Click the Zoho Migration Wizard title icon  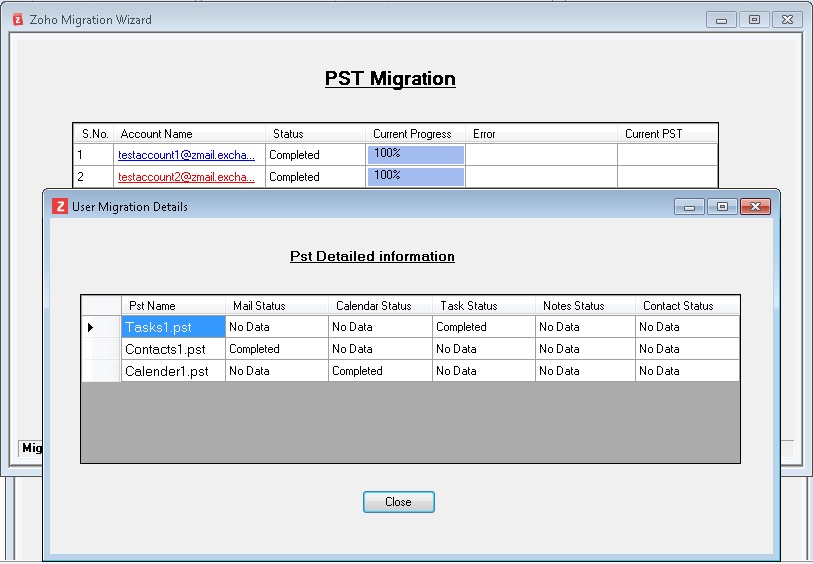click(x=17, y=19)
